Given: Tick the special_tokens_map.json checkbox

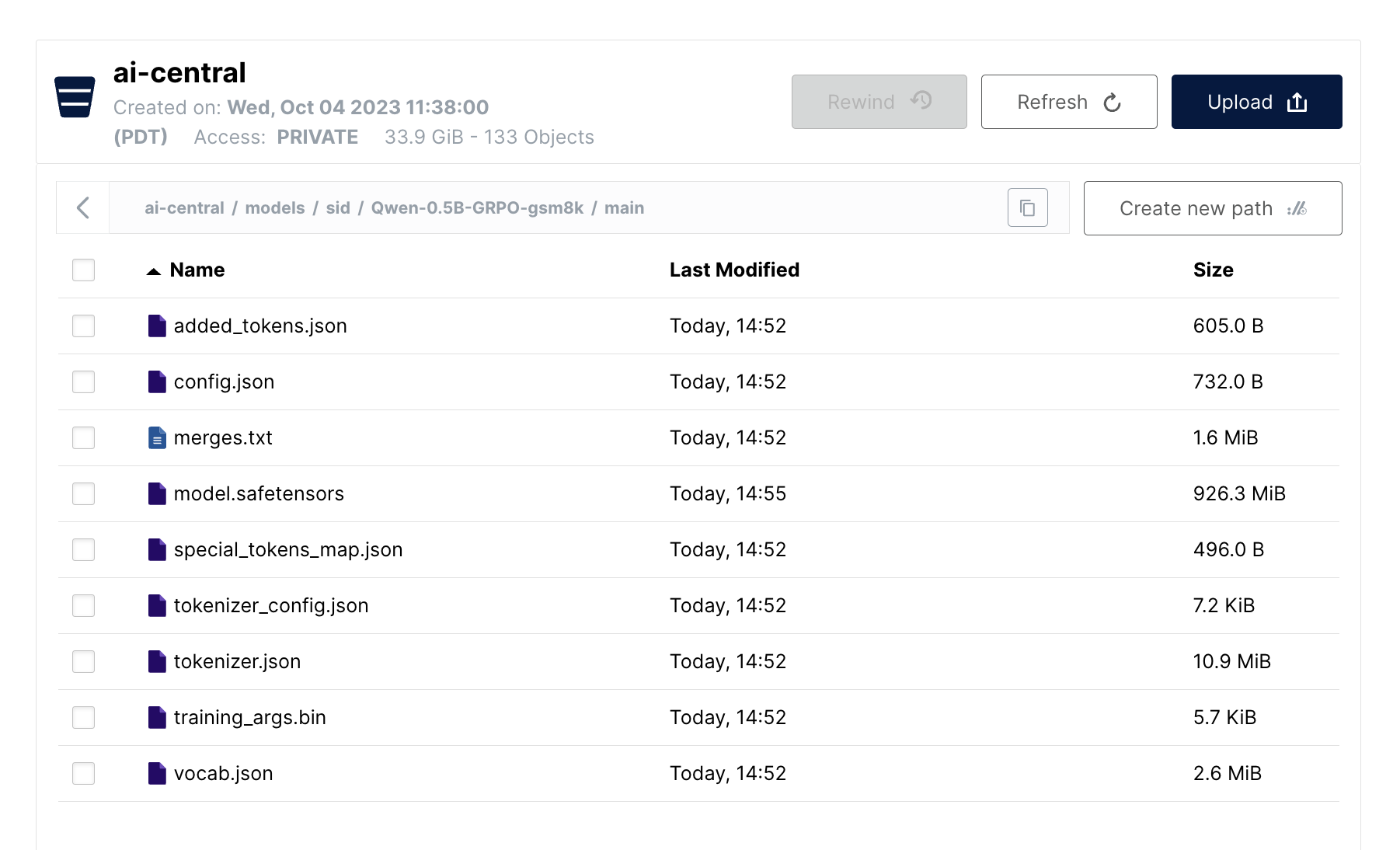Looking at the screenshot, I should 83,550.
